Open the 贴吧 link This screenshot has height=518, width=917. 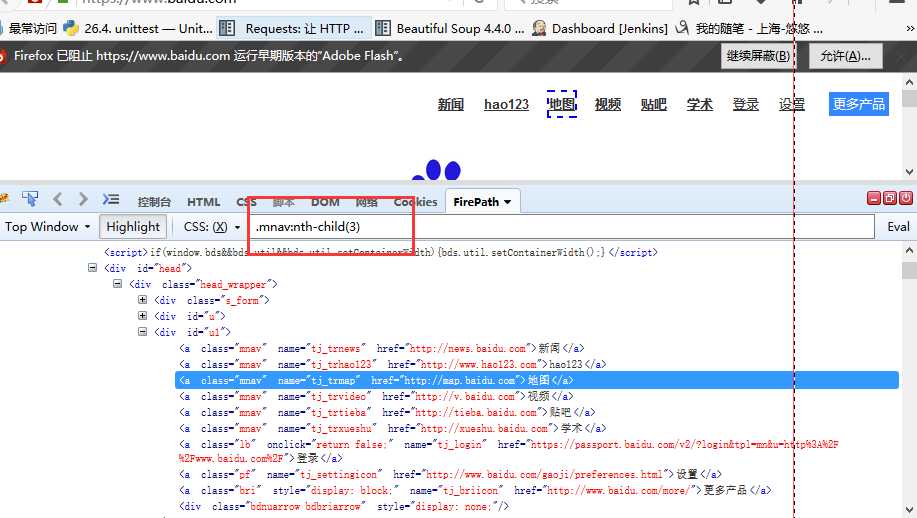tap(653, 104)
